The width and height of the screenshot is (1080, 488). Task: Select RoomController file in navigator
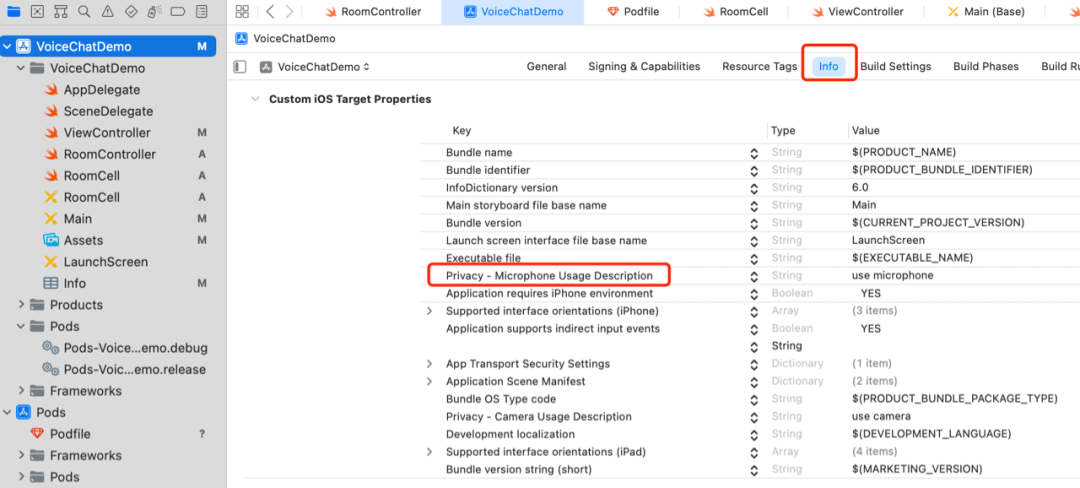(x=109, y=154)
